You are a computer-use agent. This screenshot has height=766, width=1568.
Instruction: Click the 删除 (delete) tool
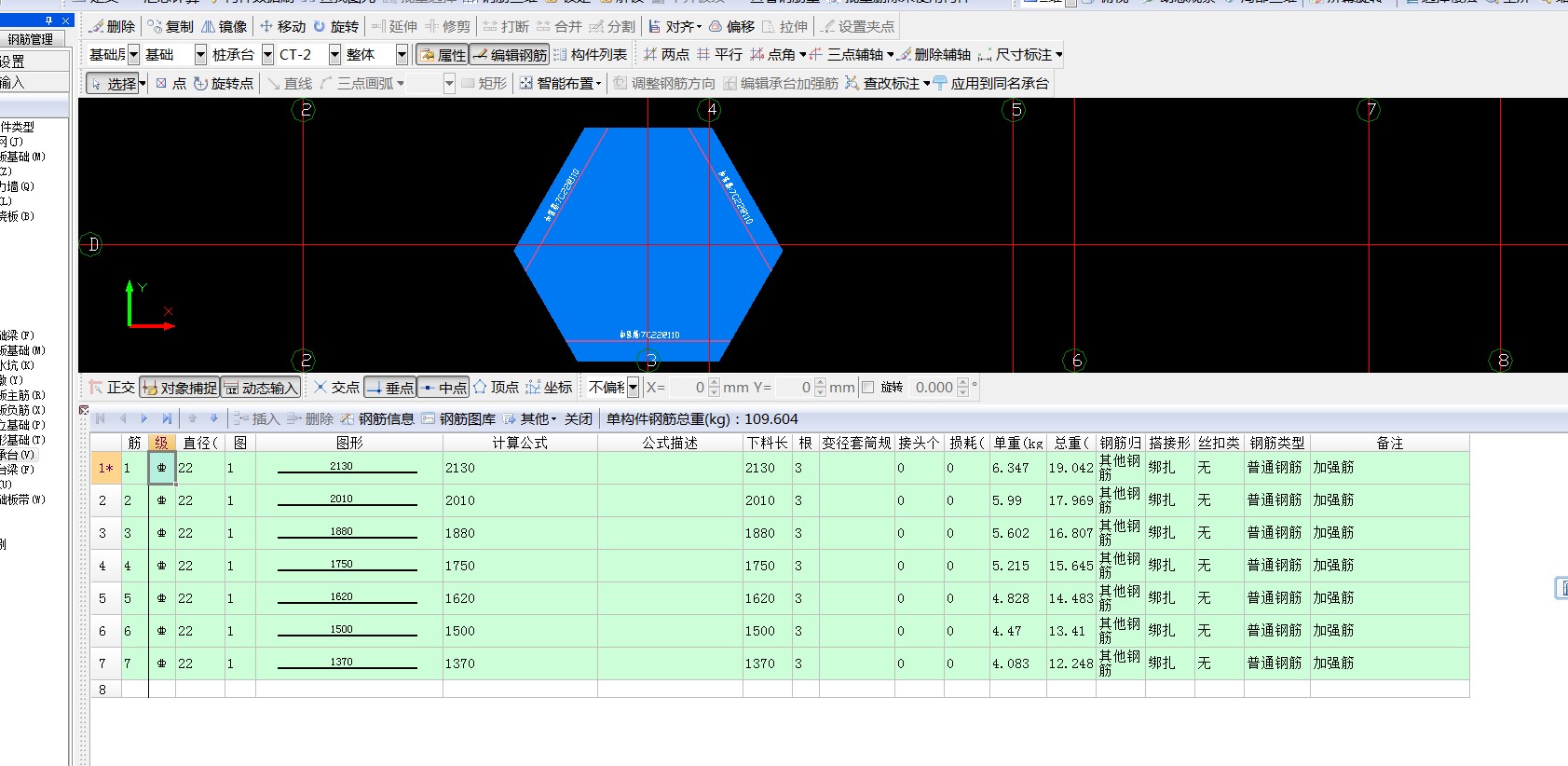(112, 26)
